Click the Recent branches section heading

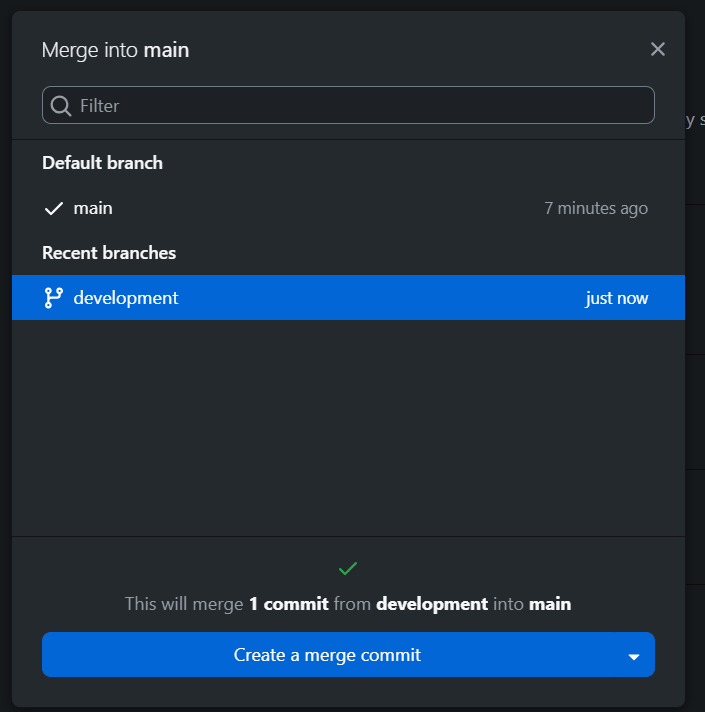tap(109, 253)
